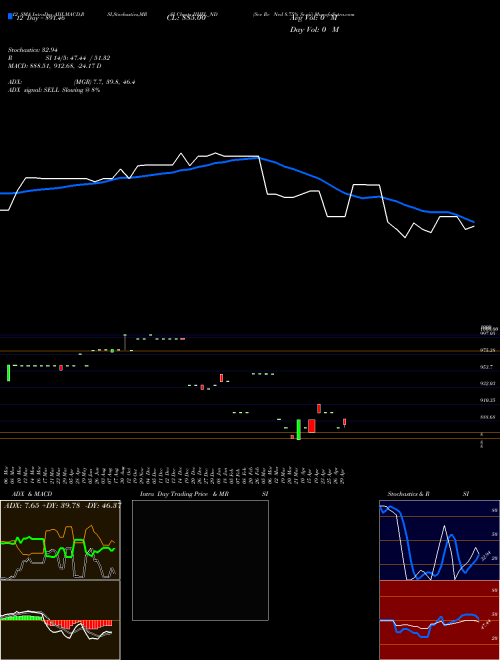Click the 'Day Vol: 0 M' text
500x660 pixels.
(x=314, y=30)
